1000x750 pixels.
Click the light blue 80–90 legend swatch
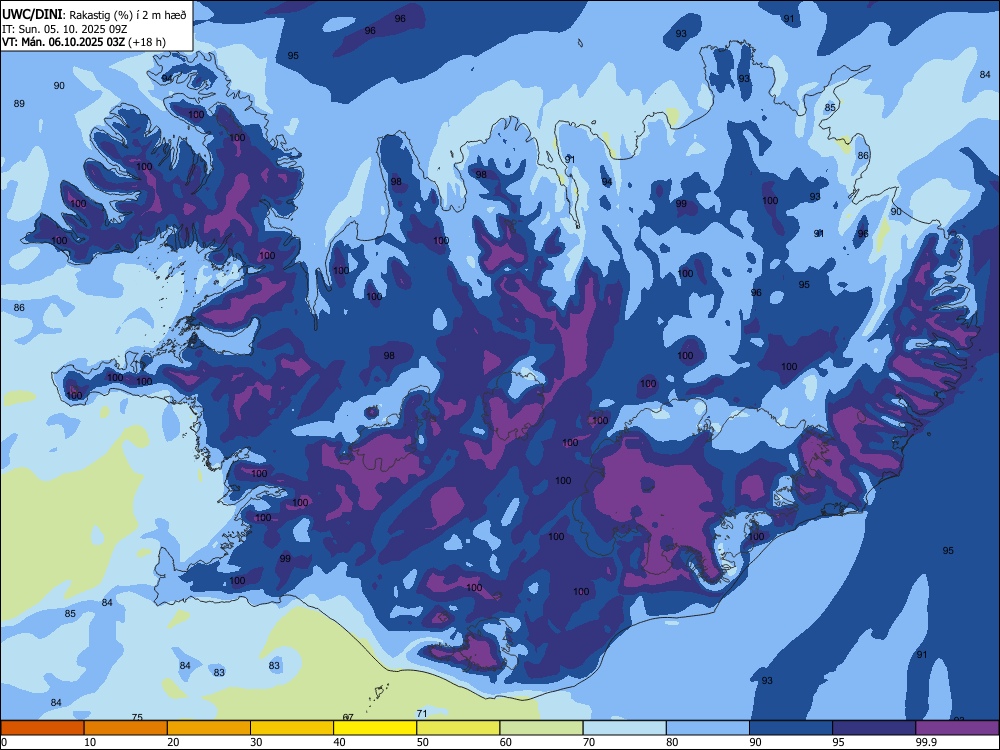[708, 728]
